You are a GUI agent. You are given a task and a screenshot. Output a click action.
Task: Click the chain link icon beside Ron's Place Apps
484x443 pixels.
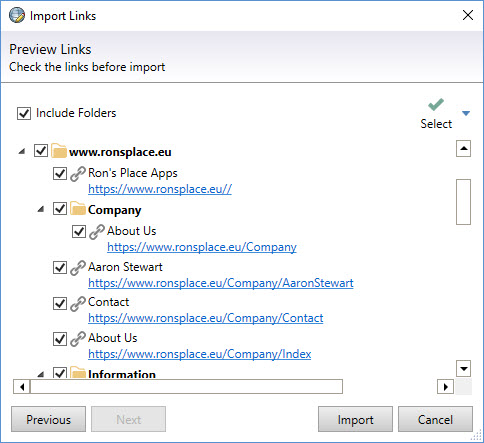[78, 174]
